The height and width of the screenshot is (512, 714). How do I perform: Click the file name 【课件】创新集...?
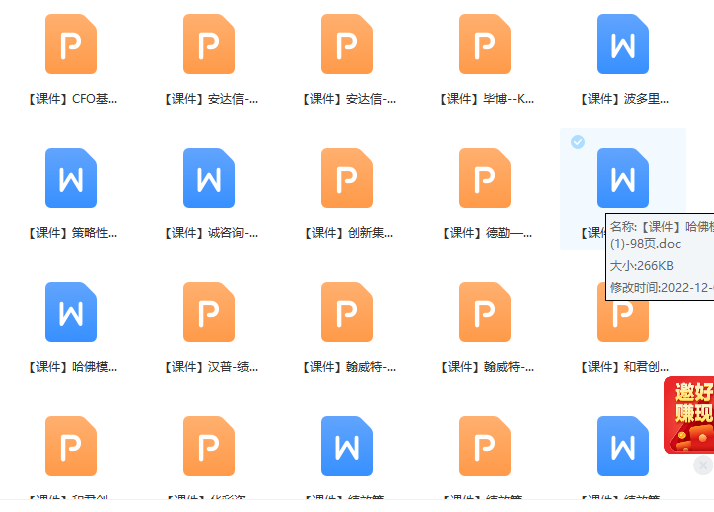click(349, 233)
